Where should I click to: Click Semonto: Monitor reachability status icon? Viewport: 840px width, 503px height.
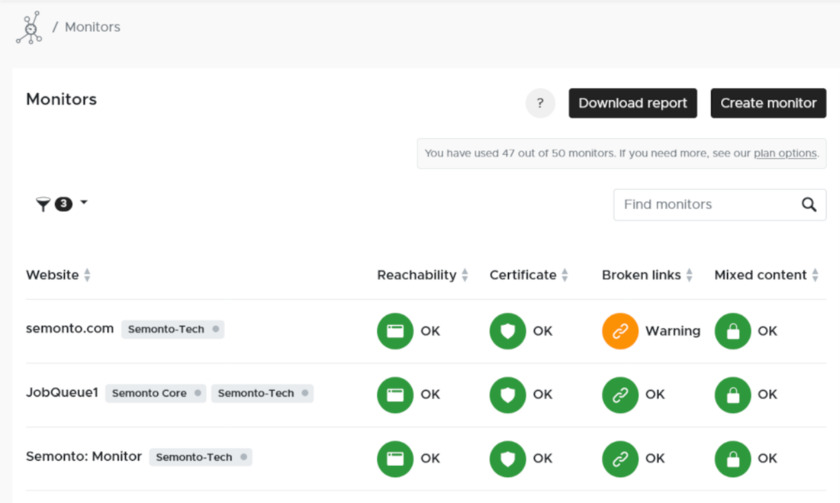click(x=395, y=459)
